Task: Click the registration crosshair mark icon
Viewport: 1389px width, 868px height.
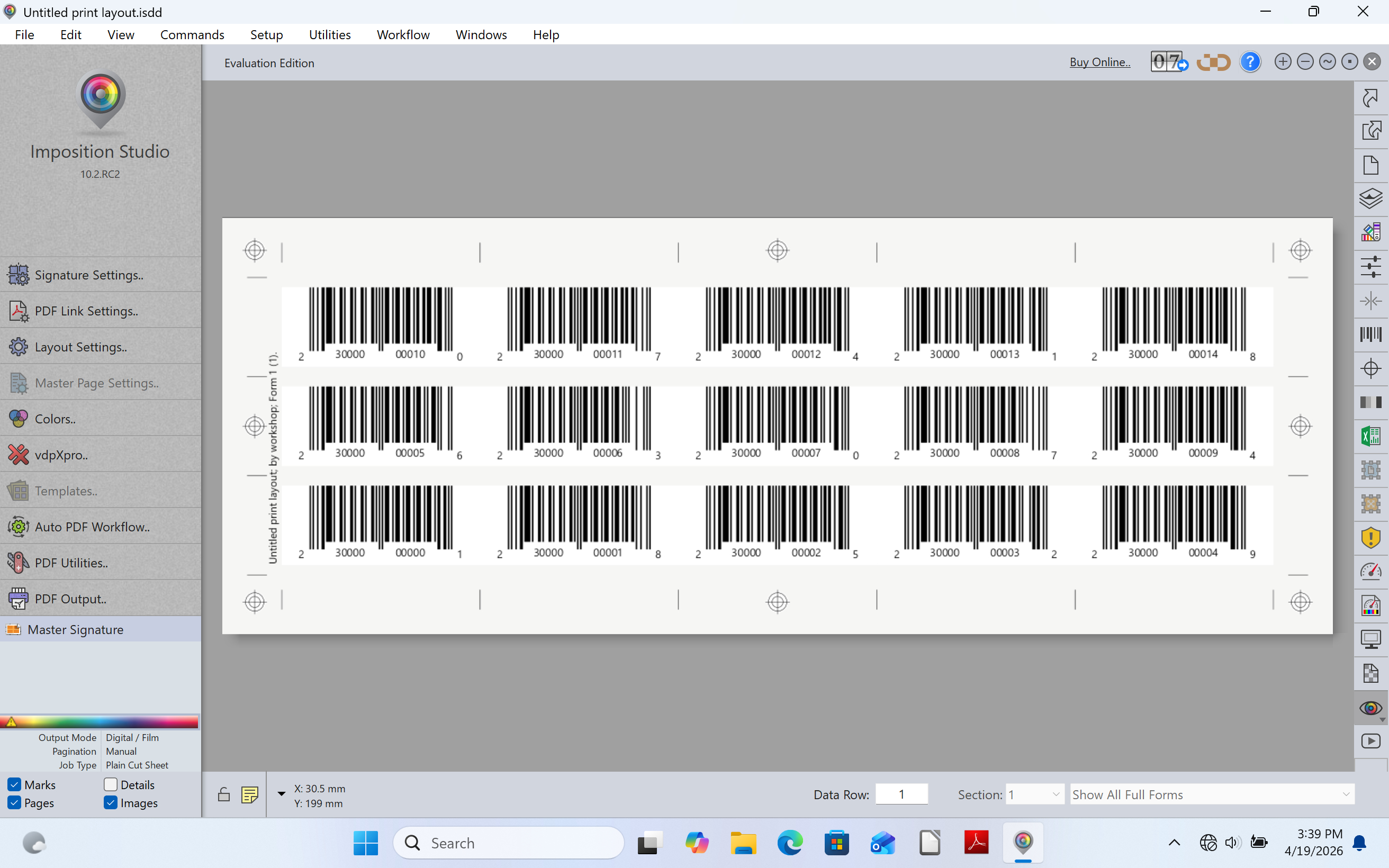Action: click(x=1370, y=368)
